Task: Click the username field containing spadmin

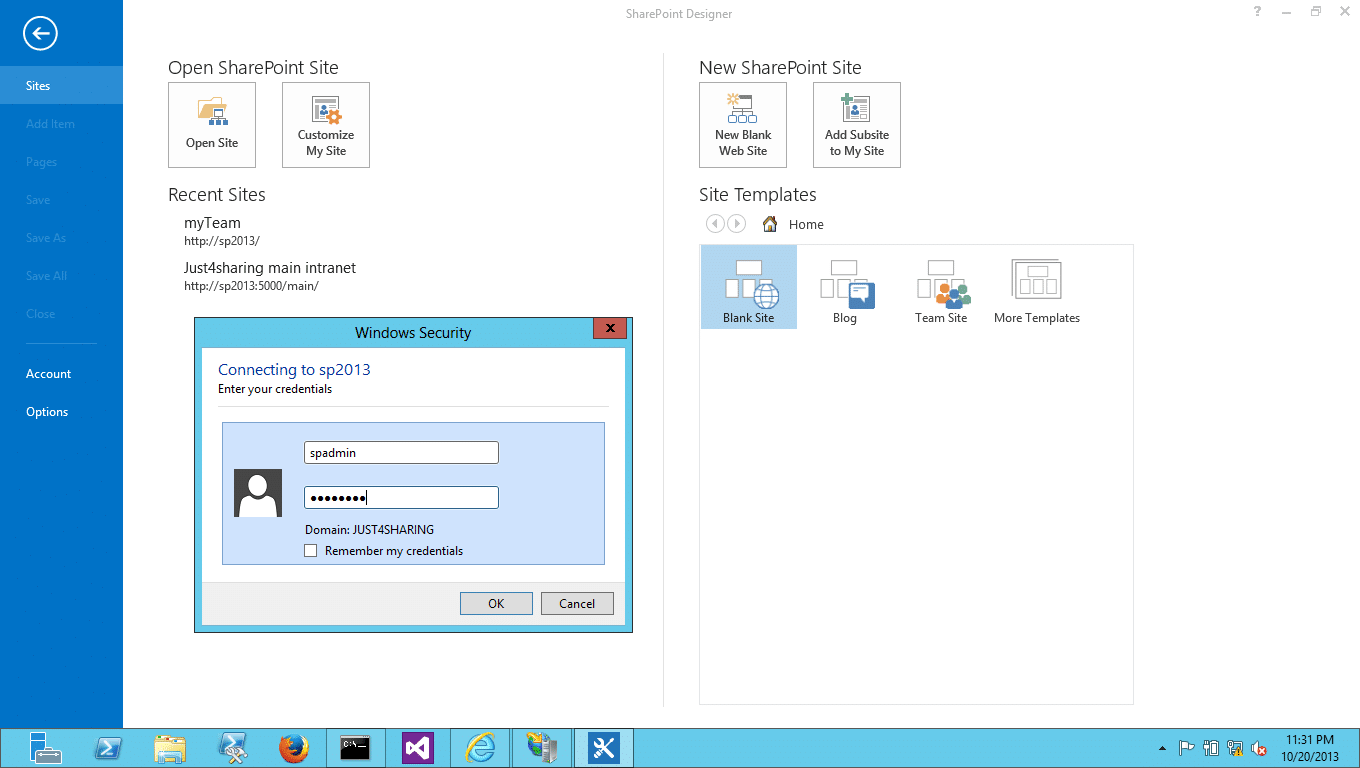Action: click(401, 453)
